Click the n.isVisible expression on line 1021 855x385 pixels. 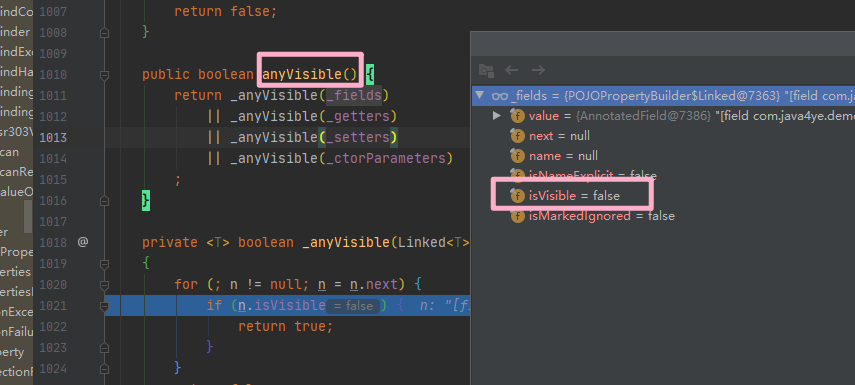282,305
